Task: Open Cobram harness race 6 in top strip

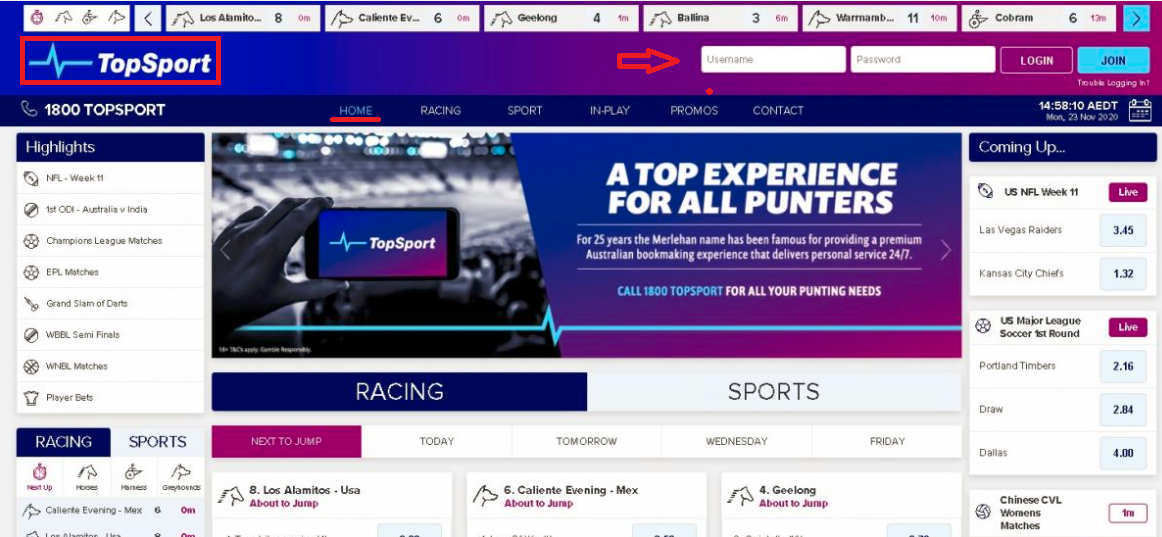Action: coord(1039,18)
